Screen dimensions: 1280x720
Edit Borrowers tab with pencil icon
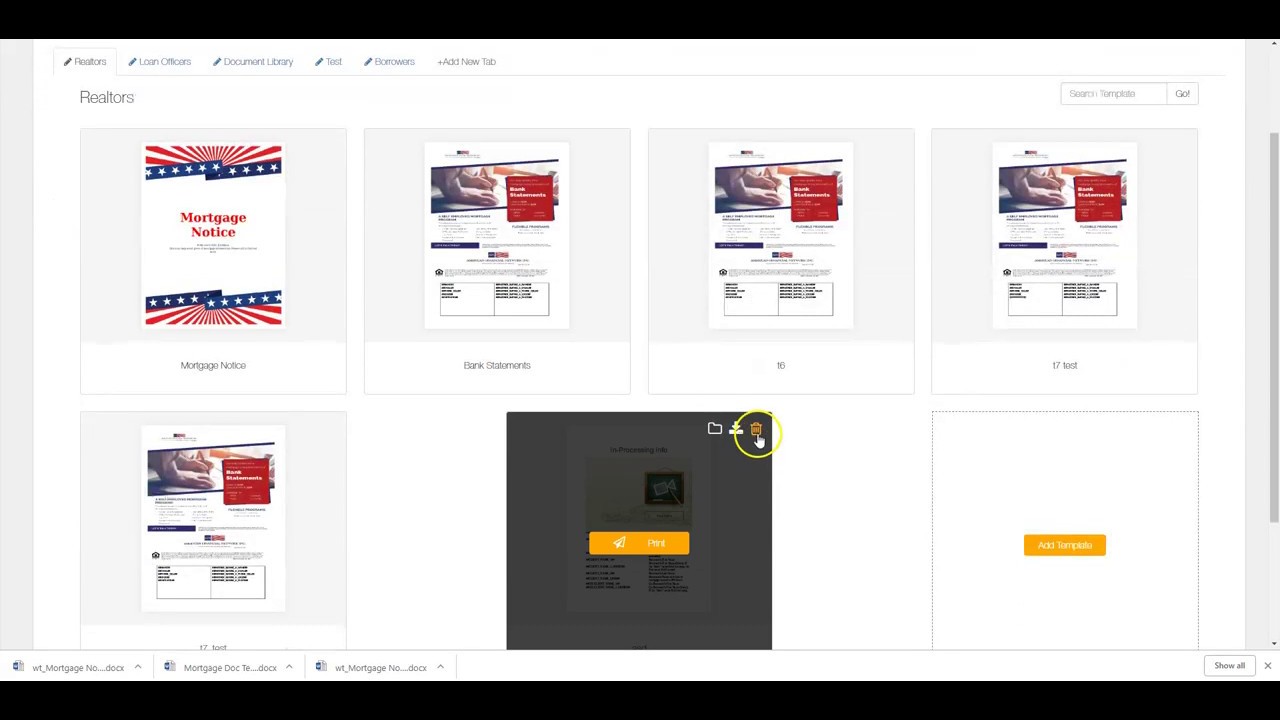(x=368, y=62)
